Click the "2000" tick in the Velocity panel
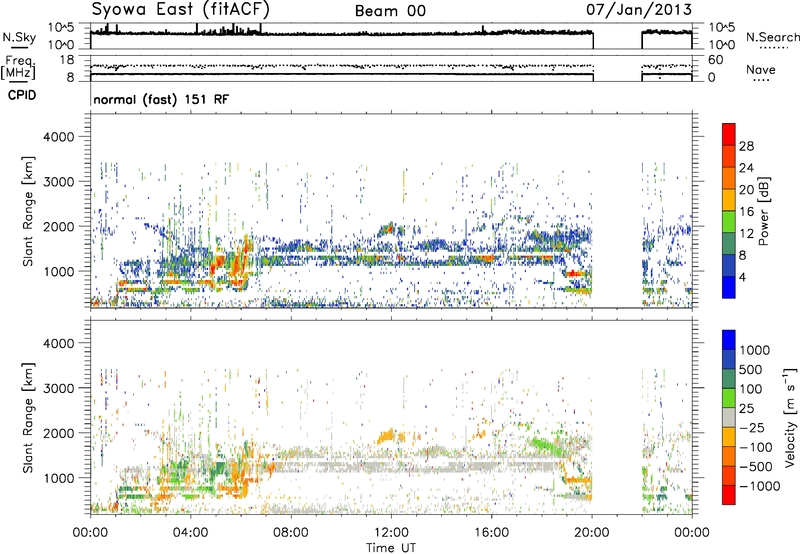Screen dimensions: 800x554 [58, 433]
